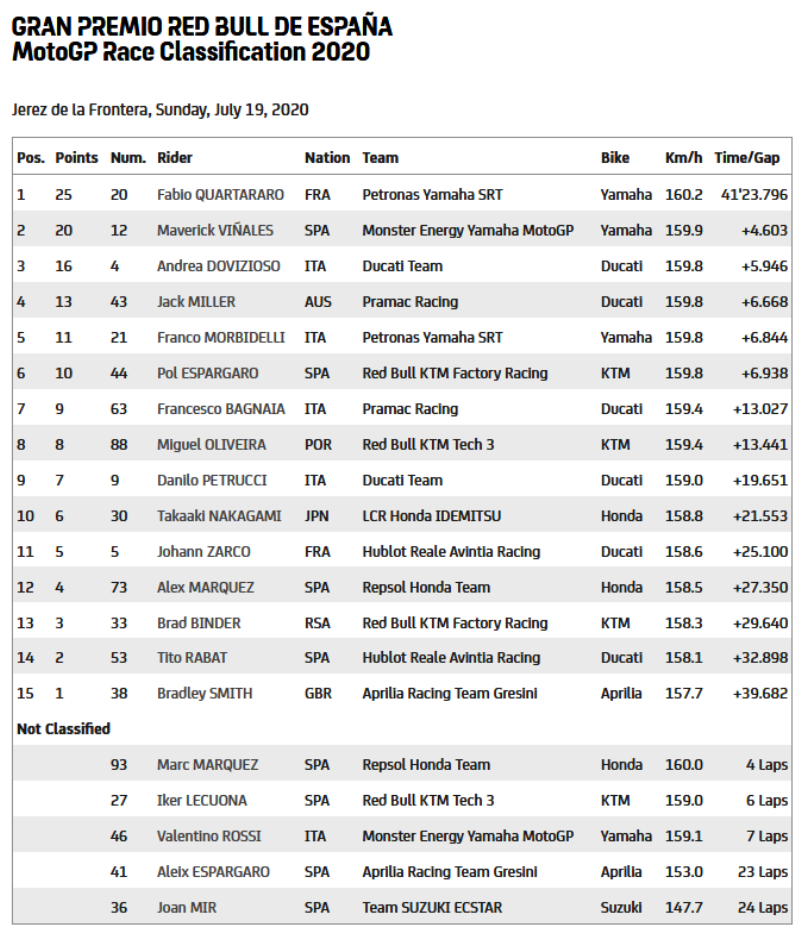Viewport: 801px width, 939px height.
Task: Click Maverick VIÑALES in the rider column
Action: [215, 231]
